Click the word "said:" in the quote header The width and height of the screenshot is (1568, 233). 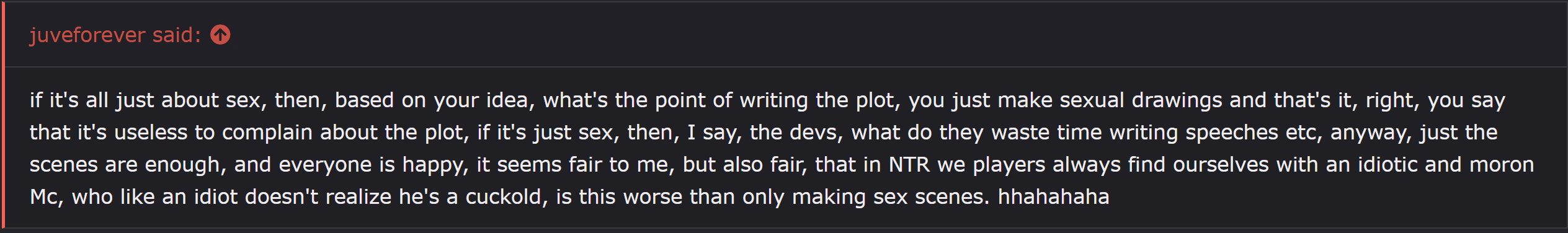pos(177,35)
